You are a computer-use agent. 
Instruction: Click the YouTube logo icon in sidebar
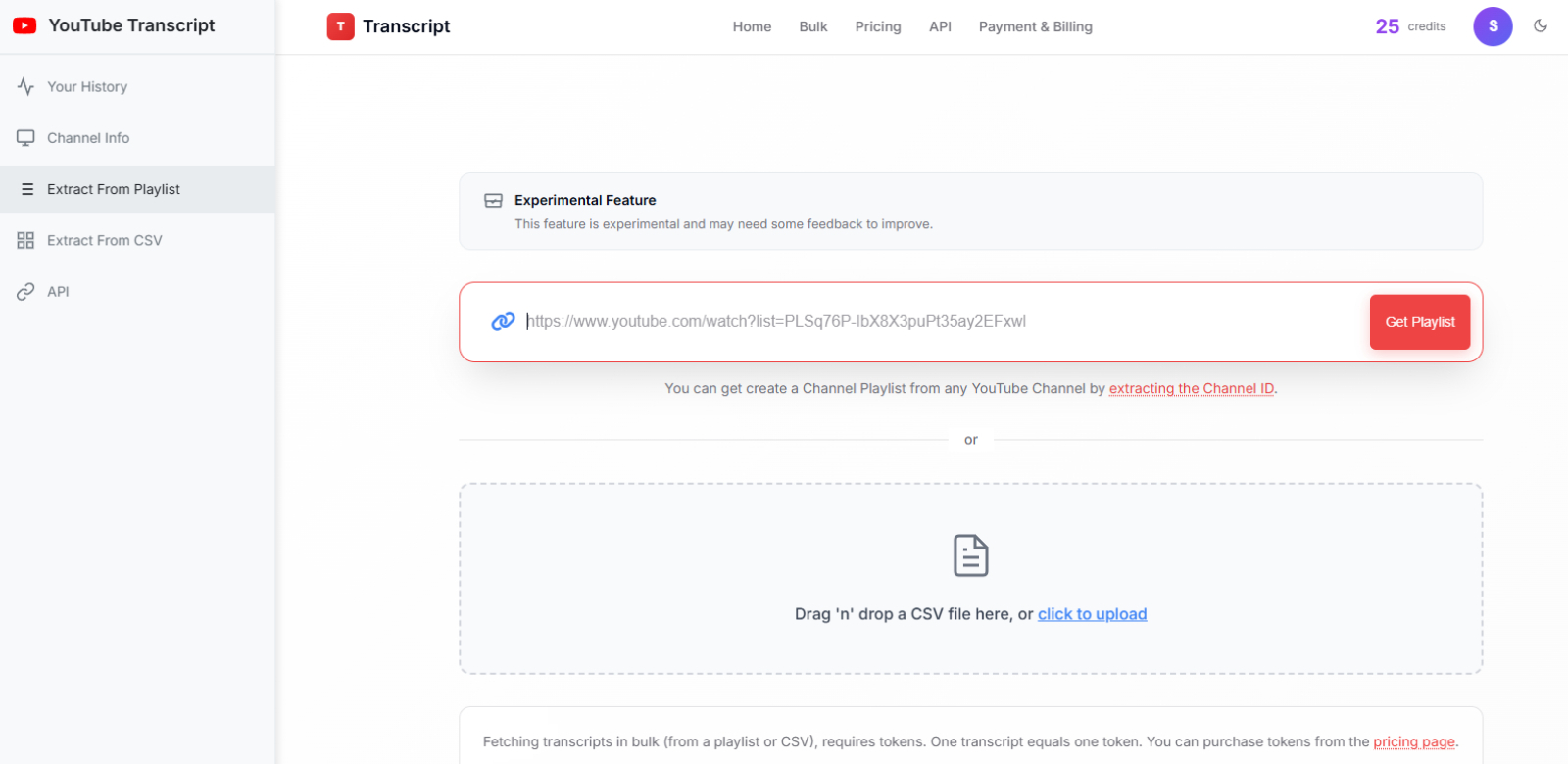tap(24, 26)
